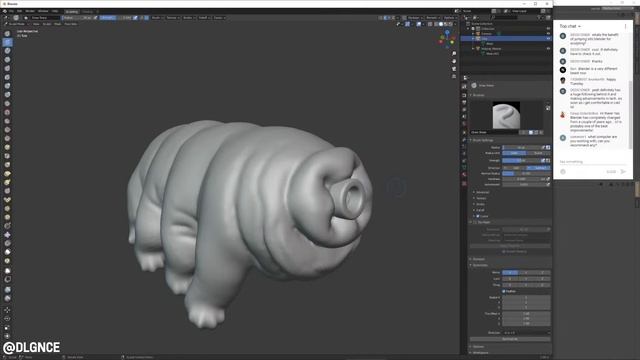Toggle Lock X axis button
This screenshot has width=640, height=360.
coord(510,279)
